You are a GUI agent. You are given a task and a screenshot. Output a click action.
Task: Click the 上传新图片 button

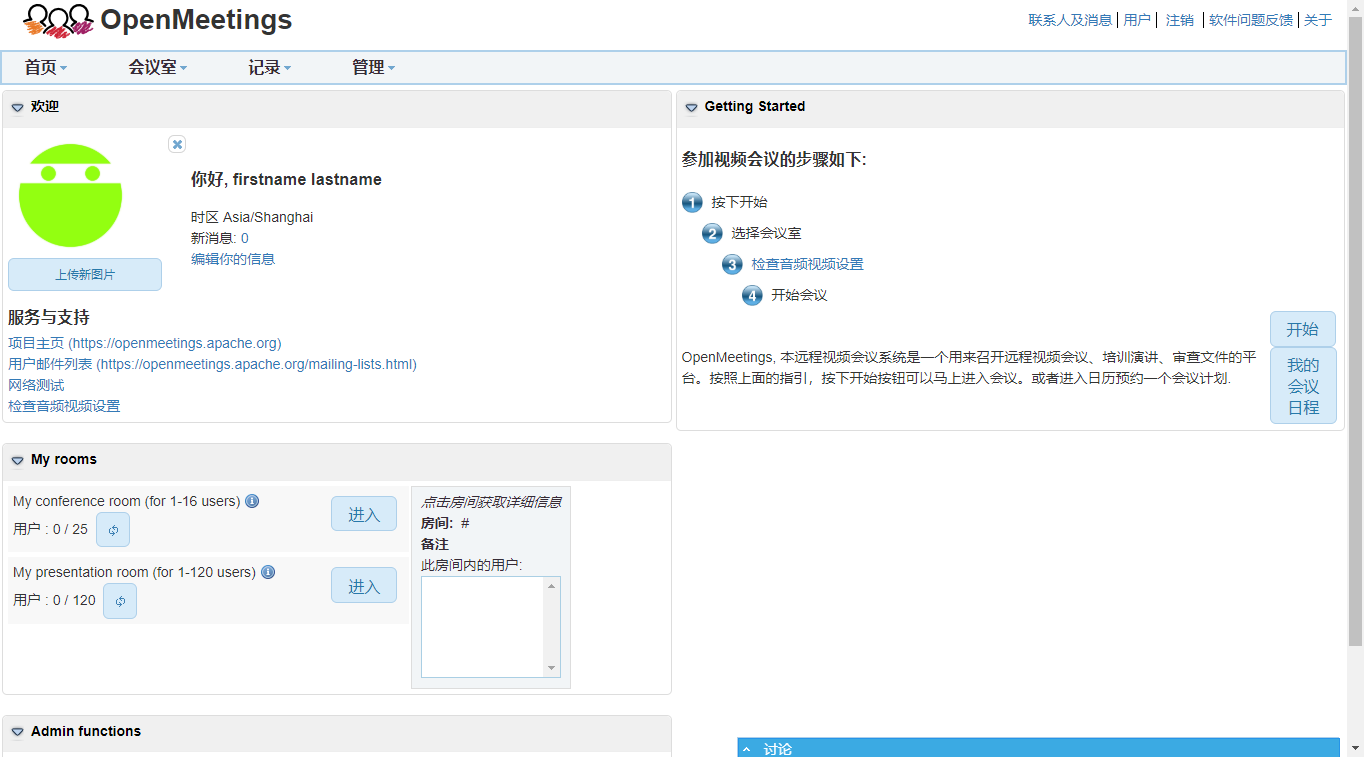tap(85, 275)
